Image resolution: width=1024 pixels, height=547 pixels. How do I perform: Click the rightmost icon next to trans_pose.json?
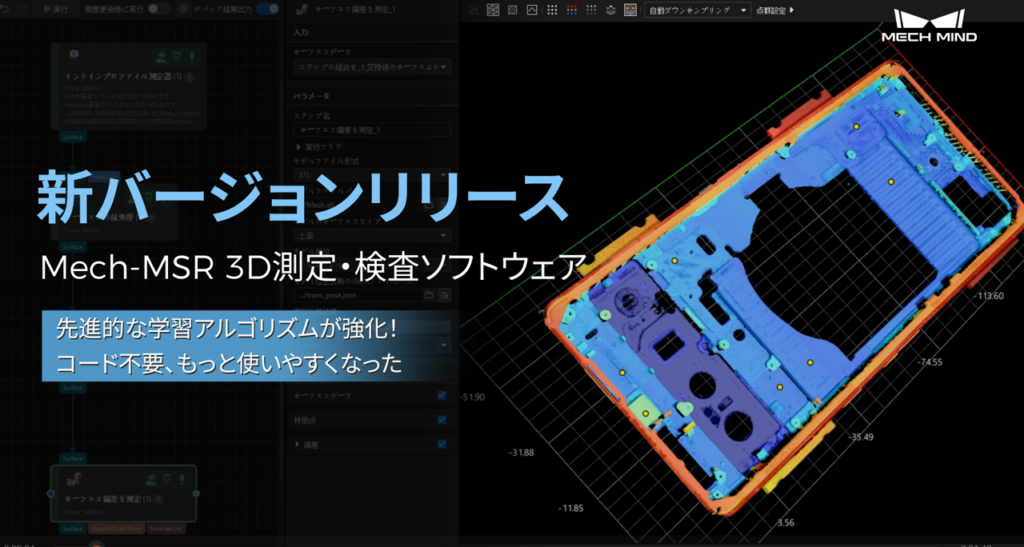point(444,296)
